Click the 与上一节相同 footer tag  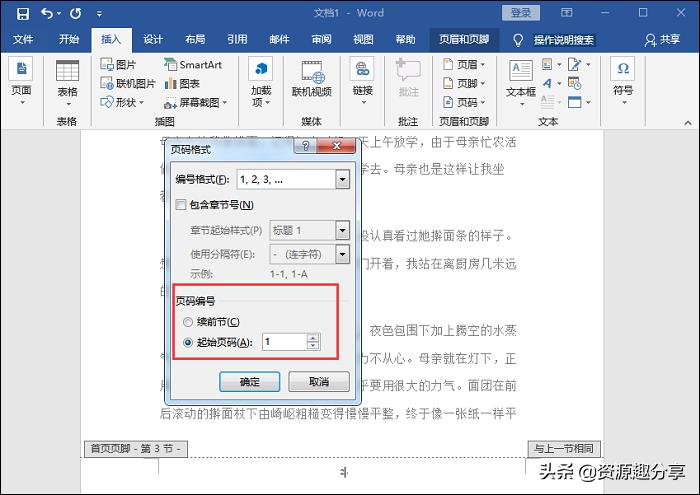coord(564,449)
